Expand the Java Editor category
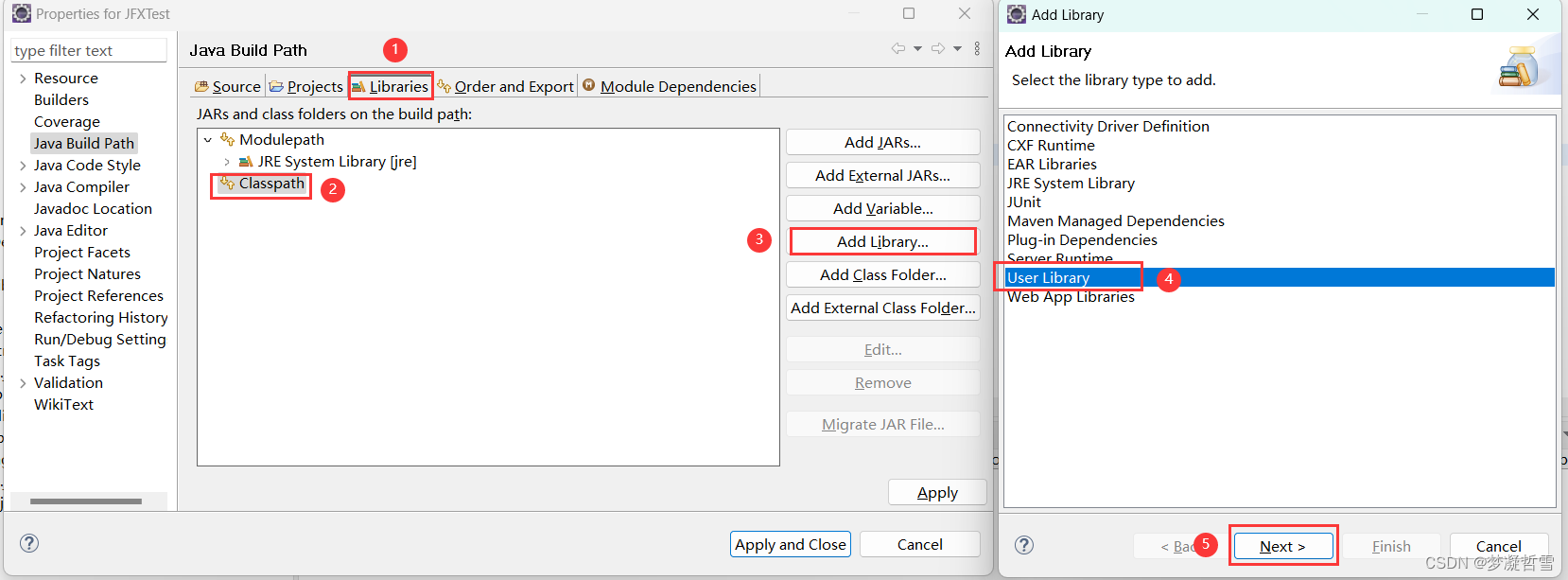Image resolution: width=1568 pixels, height=580 pixels. 23,231
